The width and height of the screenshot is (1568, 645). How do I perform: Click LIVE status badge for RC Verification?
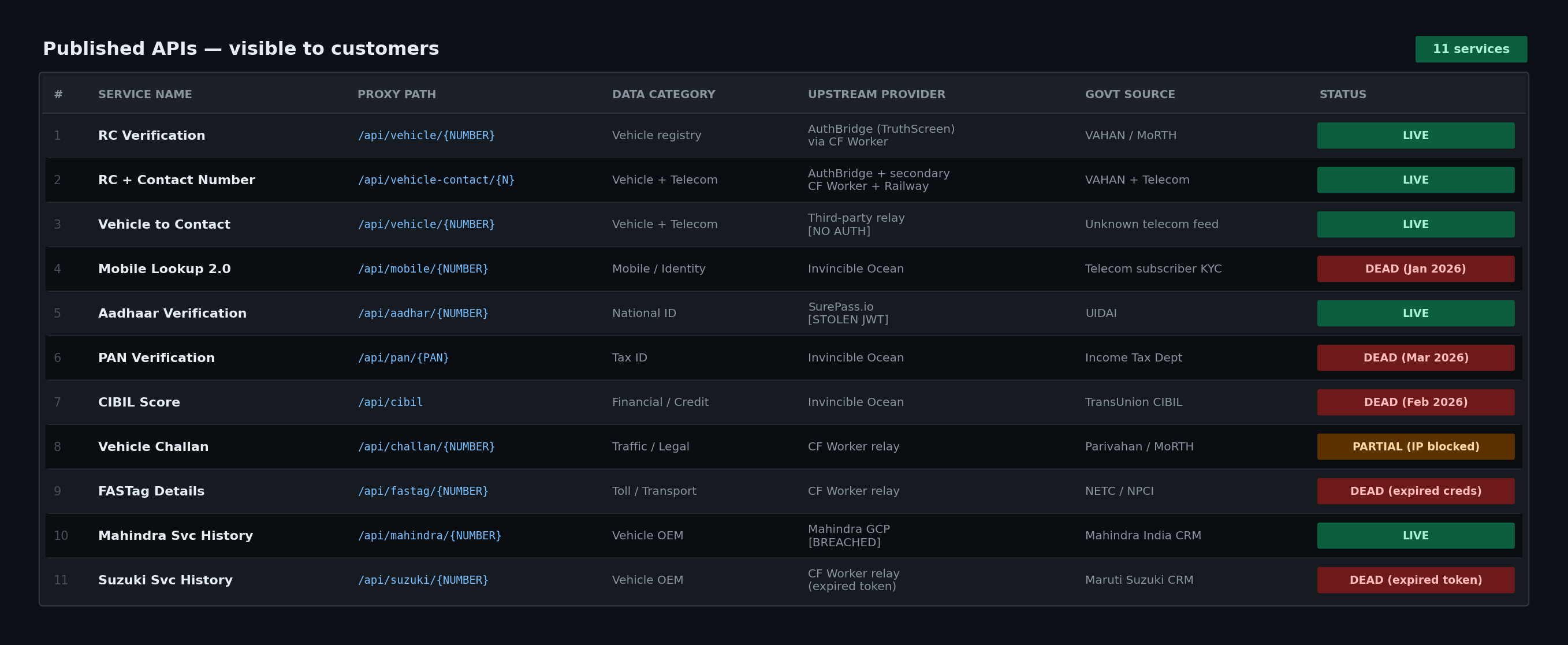click(x=1416, y=136)
